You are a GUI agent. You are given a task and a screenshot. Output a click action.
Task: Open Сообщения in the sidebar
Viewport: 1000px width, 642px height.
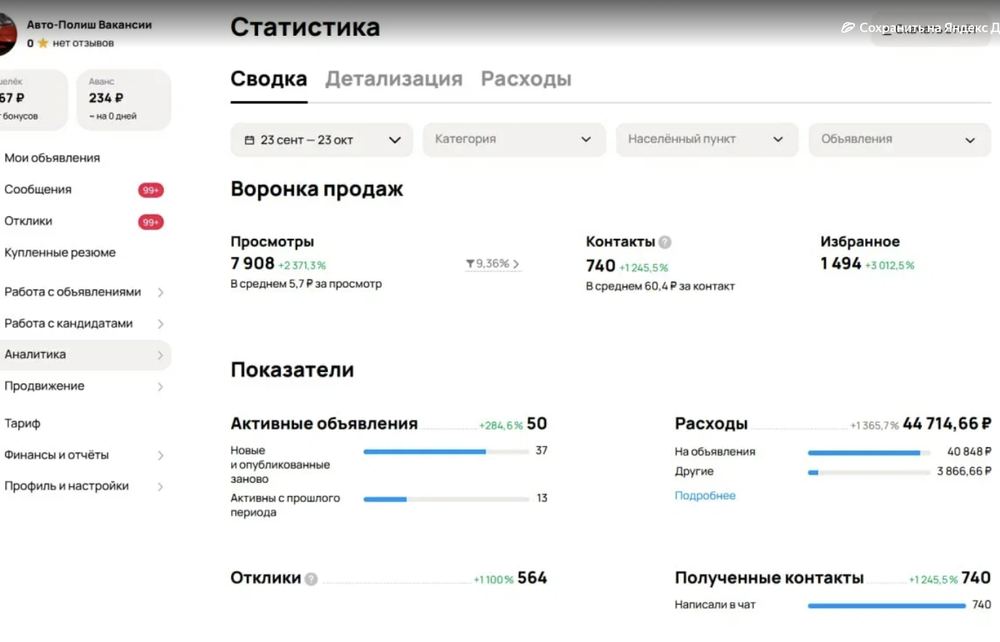38,189
